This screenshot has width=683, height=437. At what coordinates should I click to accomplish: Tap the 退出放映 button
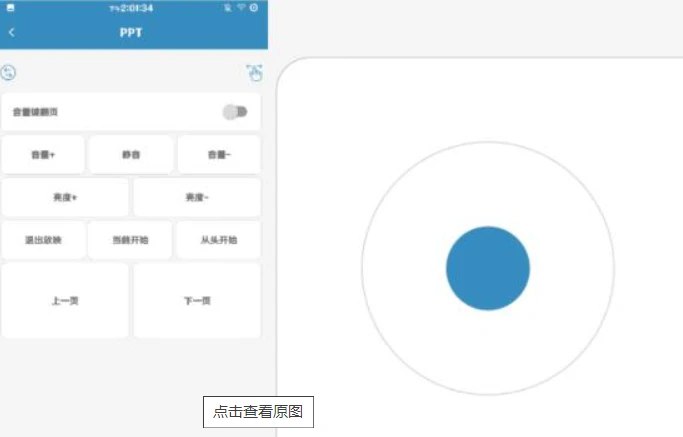(43, 240)
